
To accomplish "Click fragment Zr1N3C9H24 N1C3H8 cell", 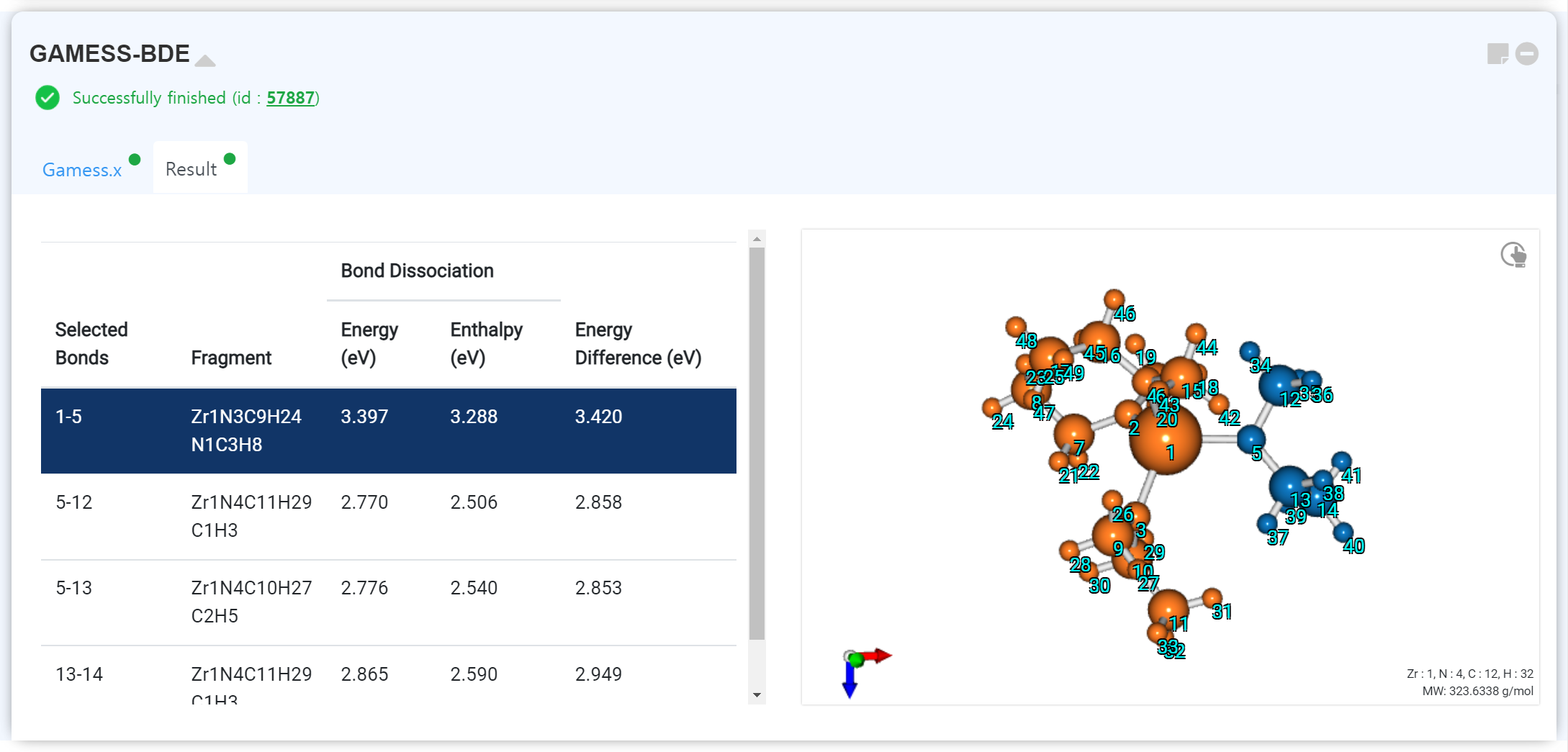I will point(246,430).
